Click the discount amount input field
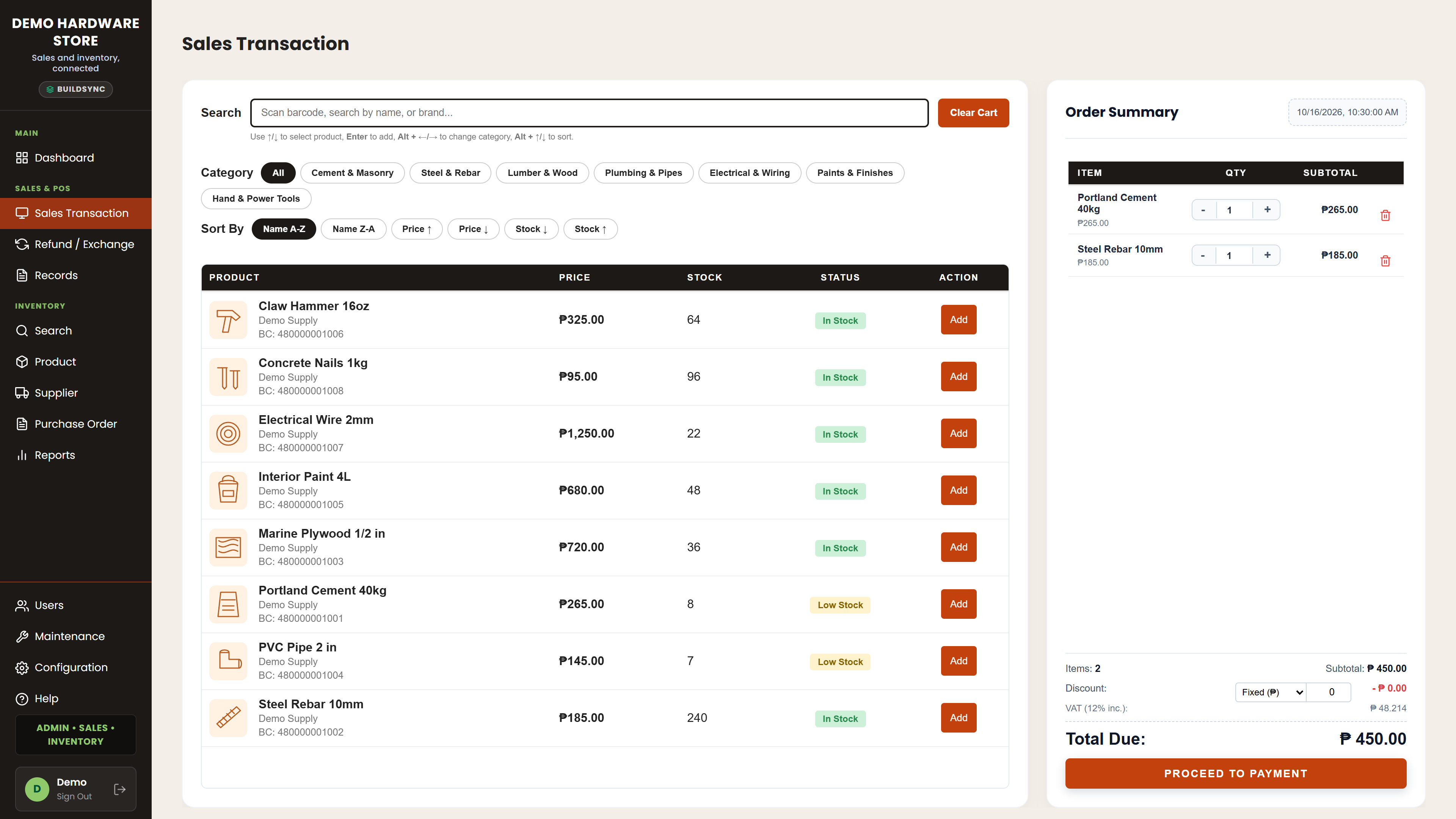The width and height of the screenshot is (1456, 819). 1329,692
